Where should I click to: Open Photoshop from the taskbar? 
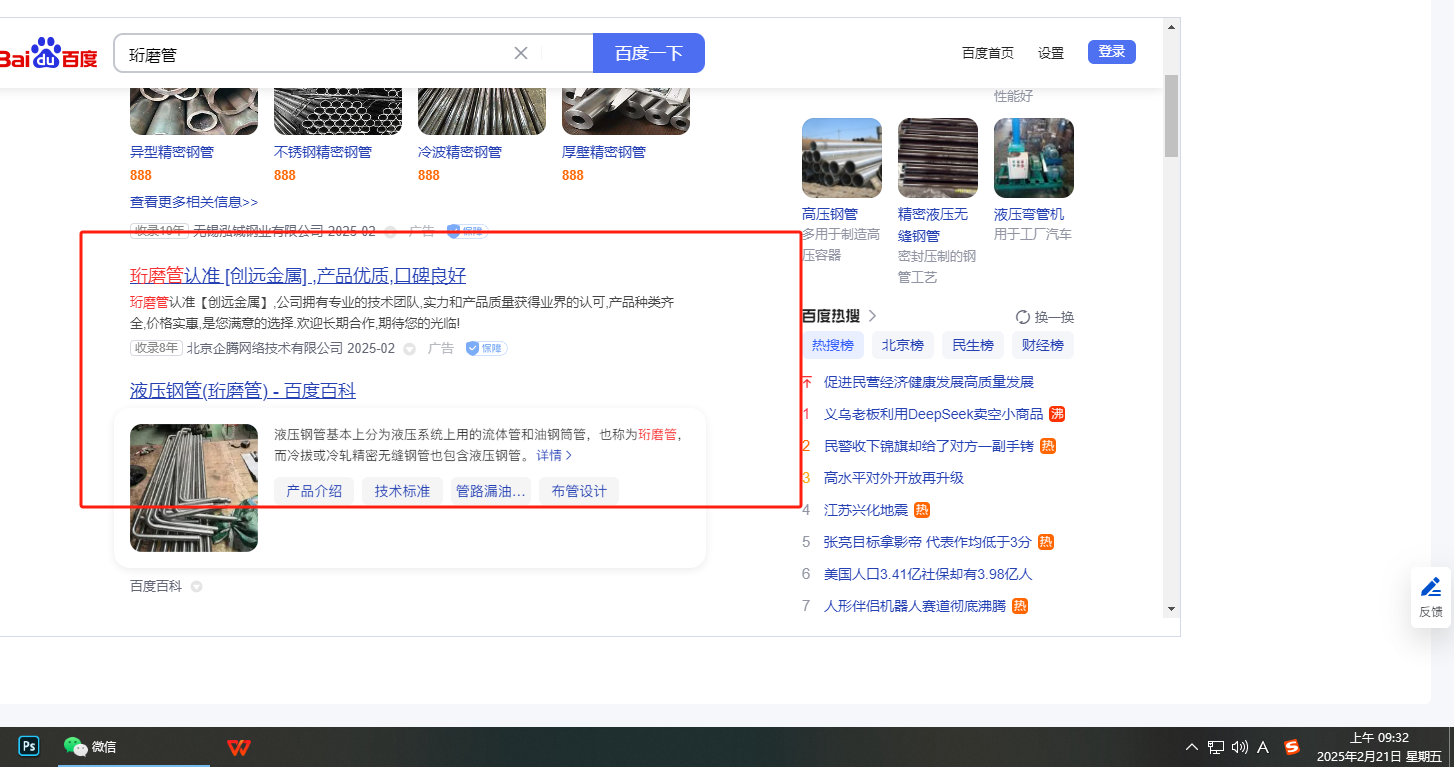click(x=29, y=746)
